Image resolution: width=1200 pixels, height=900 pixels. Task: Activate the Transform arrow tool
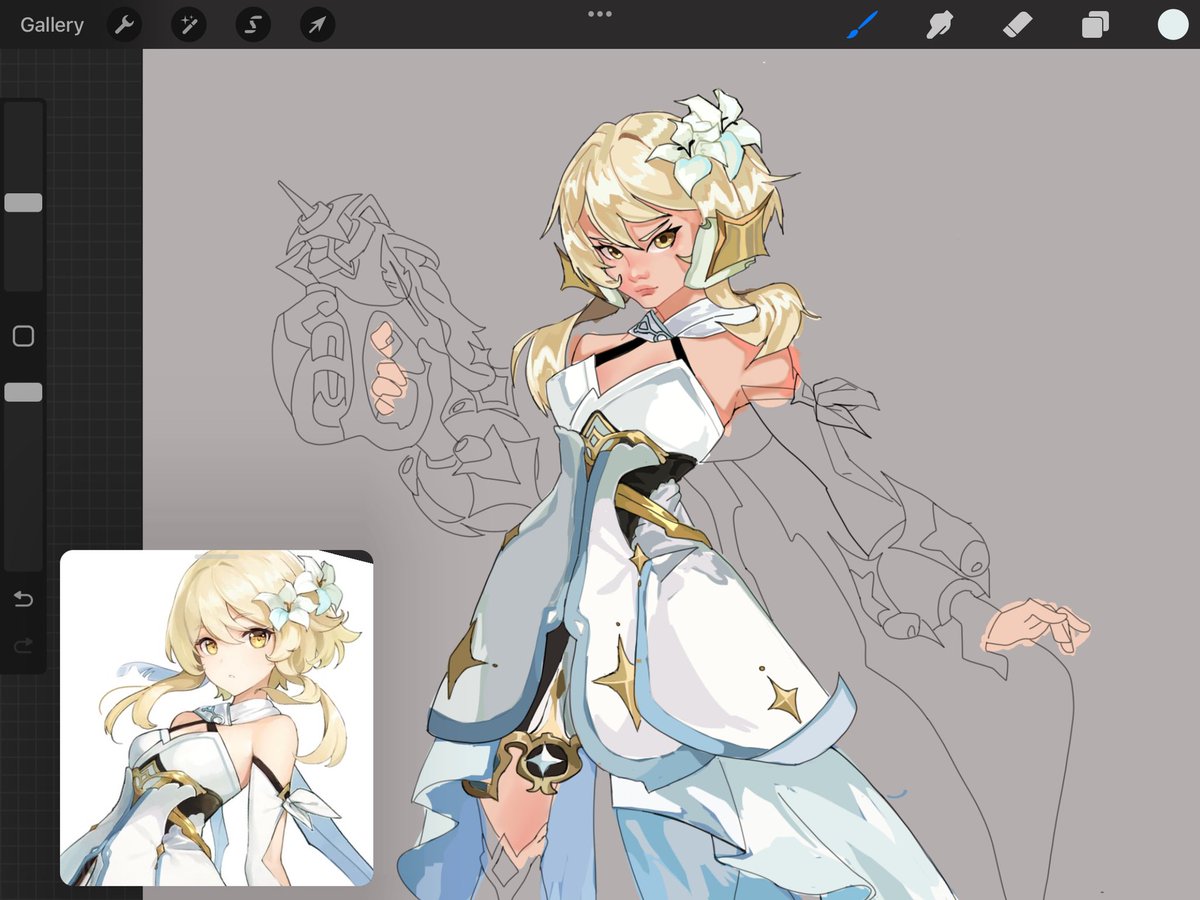pos(317,25)
